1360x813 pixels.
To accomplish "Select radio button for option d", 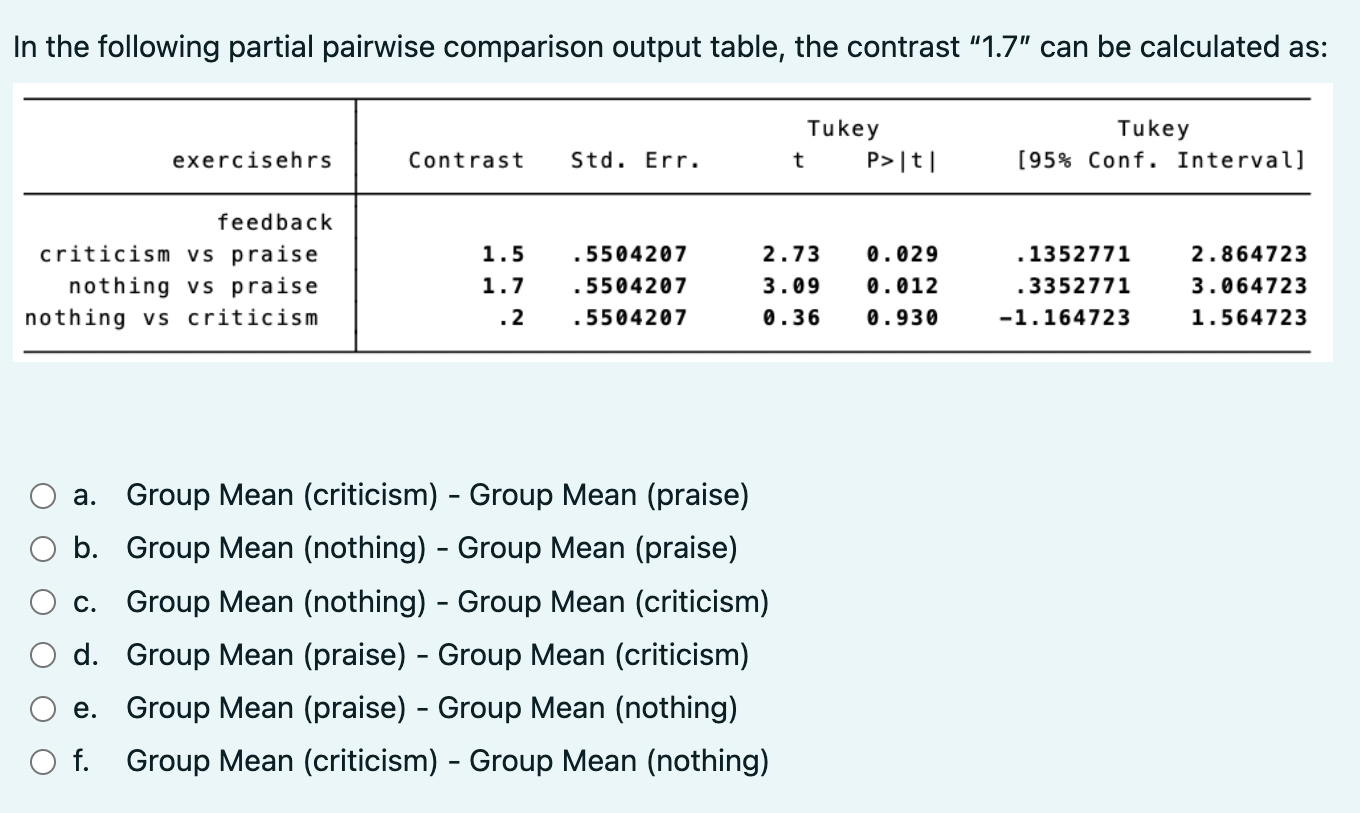I will pos(43,655).
